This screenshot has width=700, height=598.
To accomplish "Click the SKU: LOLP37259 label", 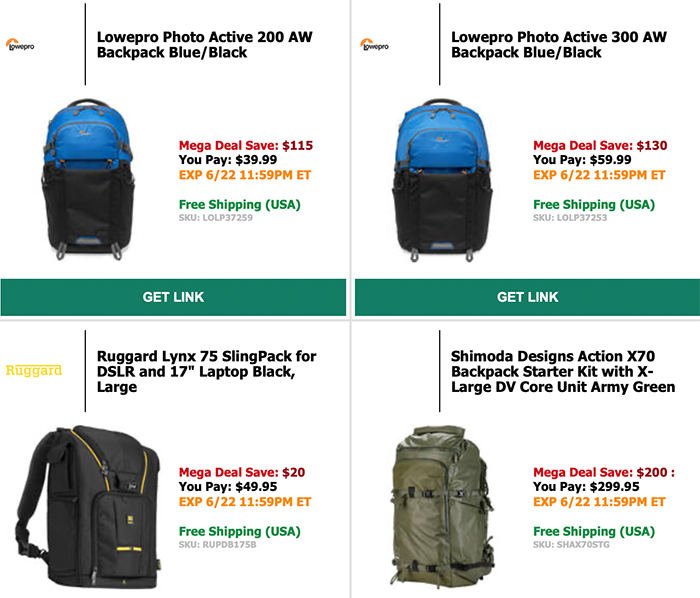I will click(216, 218).
